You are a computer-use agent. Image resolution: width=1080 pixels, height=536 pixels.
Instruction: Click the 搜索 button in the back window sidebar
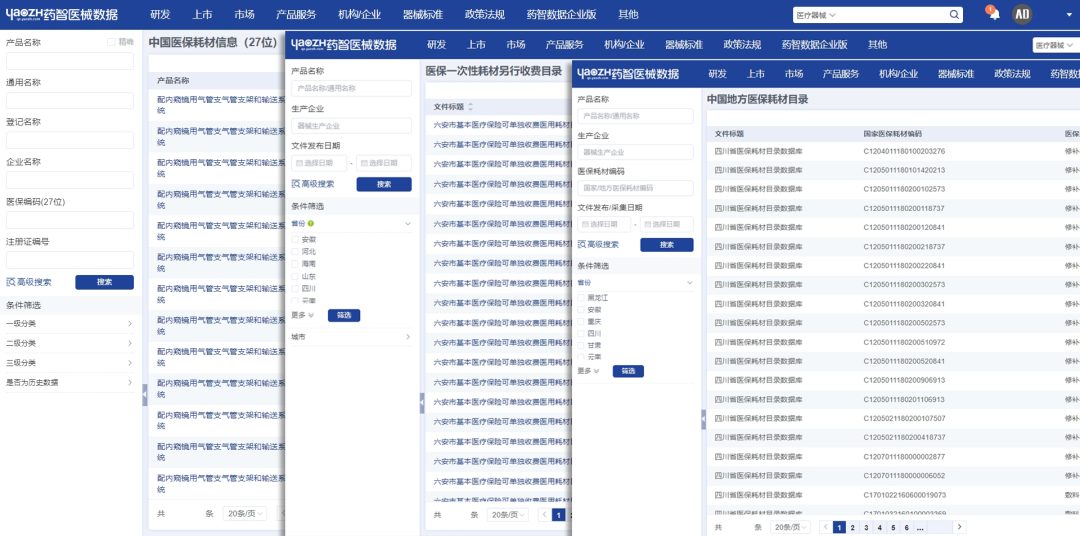point(105,282)
